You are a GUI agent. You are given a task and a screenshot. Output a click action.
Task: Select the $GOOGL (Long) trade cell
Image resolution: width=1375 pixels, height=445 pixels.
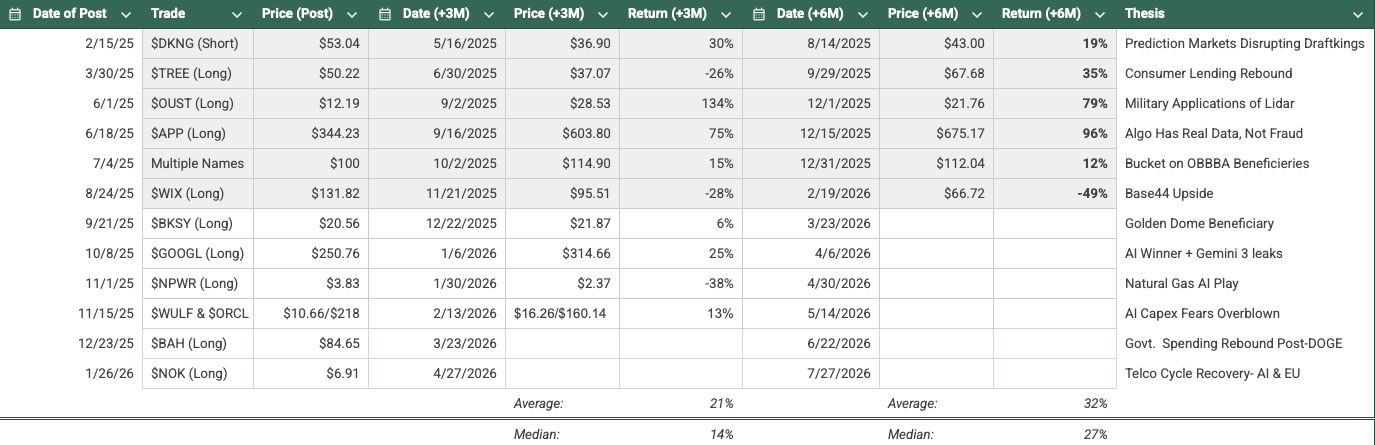coord(198,253)
